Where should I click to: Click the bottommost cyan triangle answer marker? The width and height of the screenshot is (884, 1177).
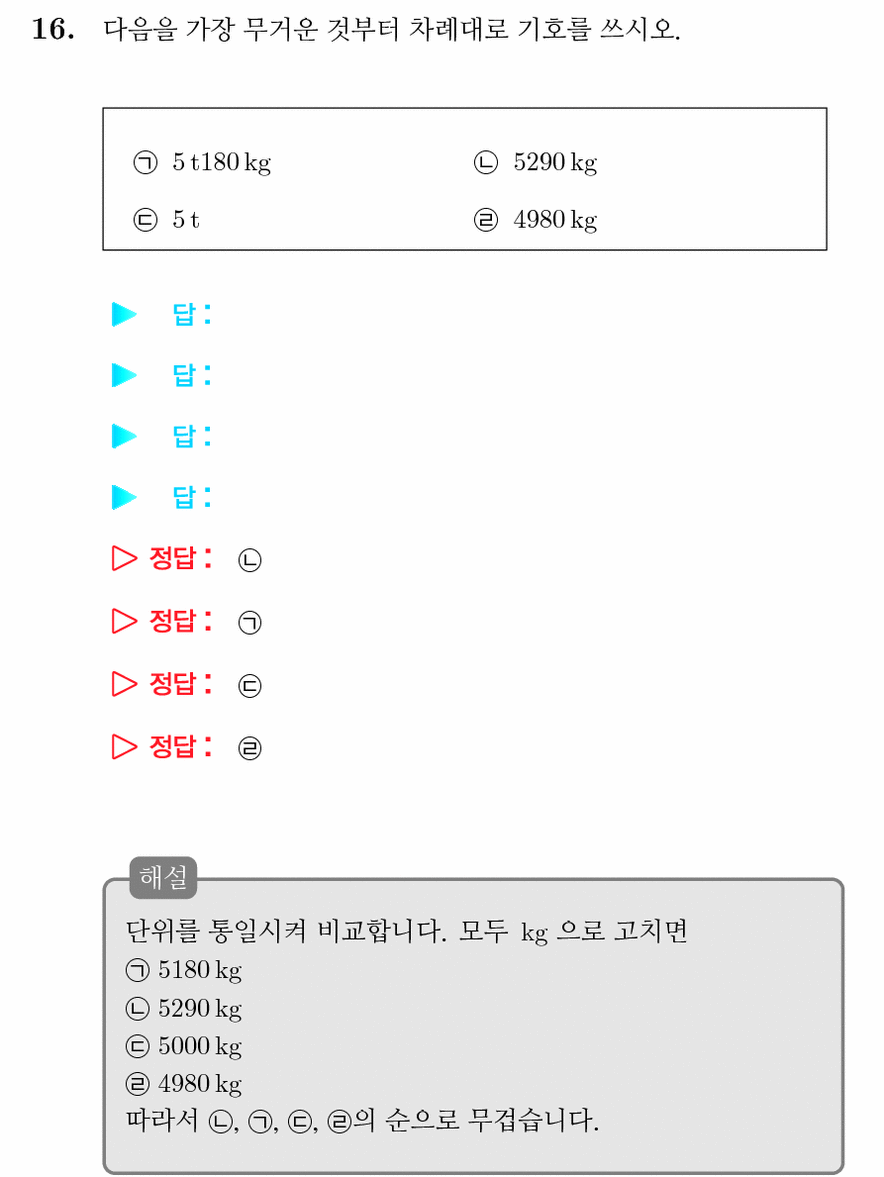coord(124,497)
